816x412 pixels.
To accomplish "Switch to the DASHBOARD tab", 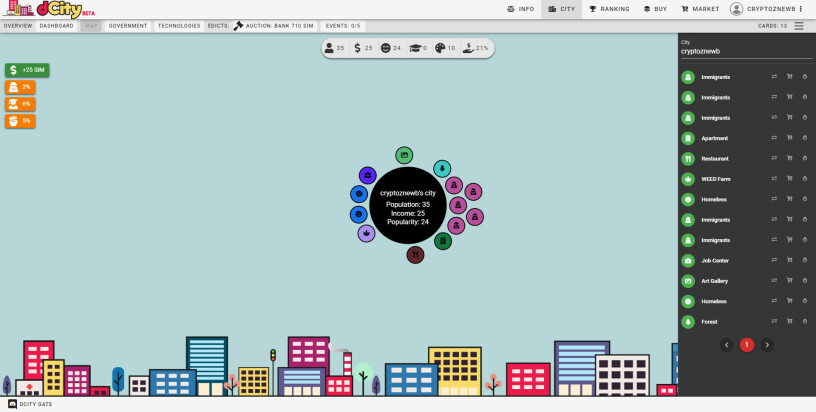I will 56,26.
